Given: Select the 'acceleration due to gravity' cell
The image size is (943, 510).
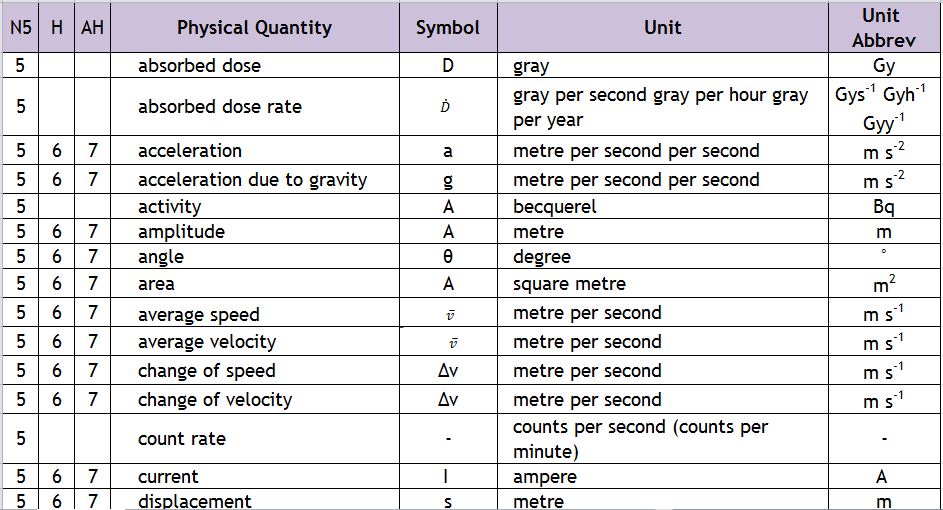Looking at the screenshot, I should tap(254, 179).
